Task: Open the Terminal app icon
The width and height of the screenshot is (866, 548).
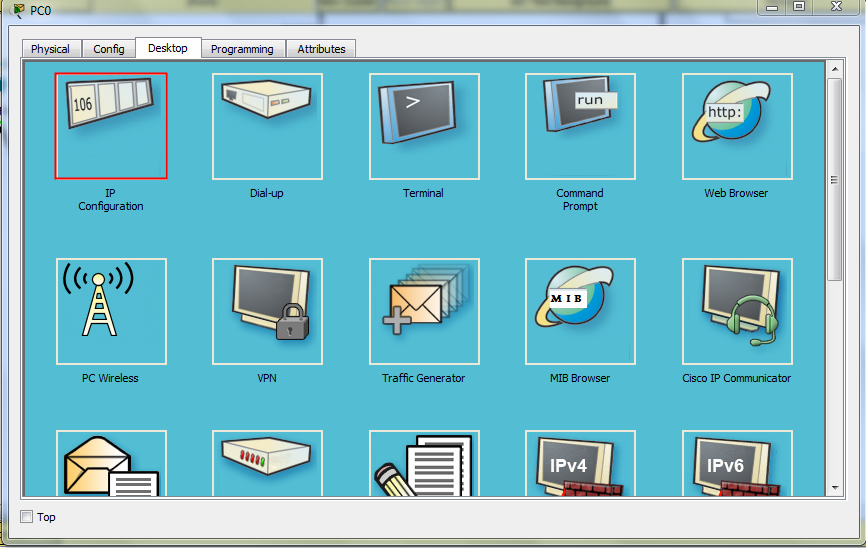Action: [x=424, y=126]
